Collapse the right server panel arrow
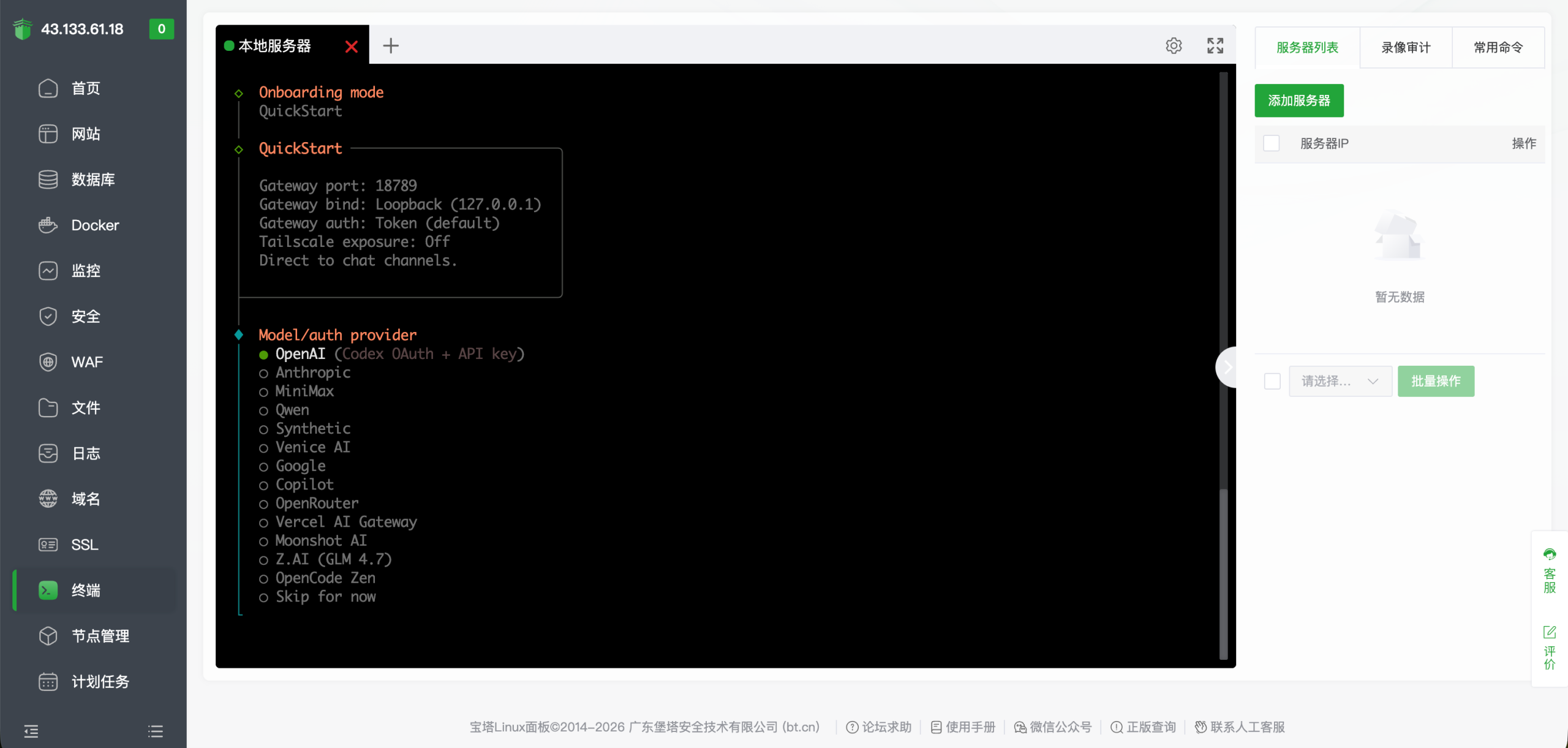This screenshot has width=1568, height=748. point(1227,367)
